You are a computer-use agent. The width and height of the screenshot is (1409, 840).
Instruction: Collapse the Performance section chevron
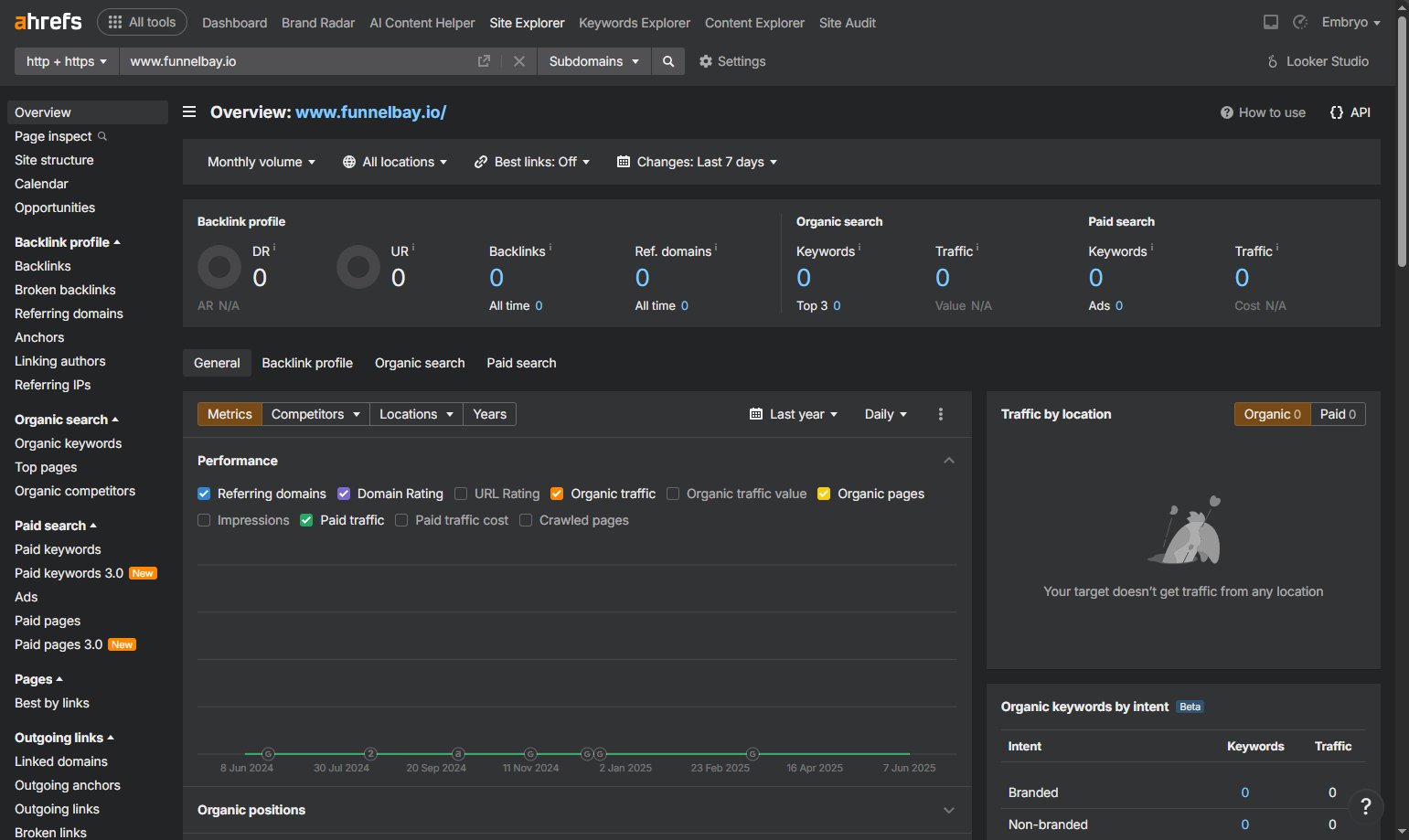pos(949,461)
